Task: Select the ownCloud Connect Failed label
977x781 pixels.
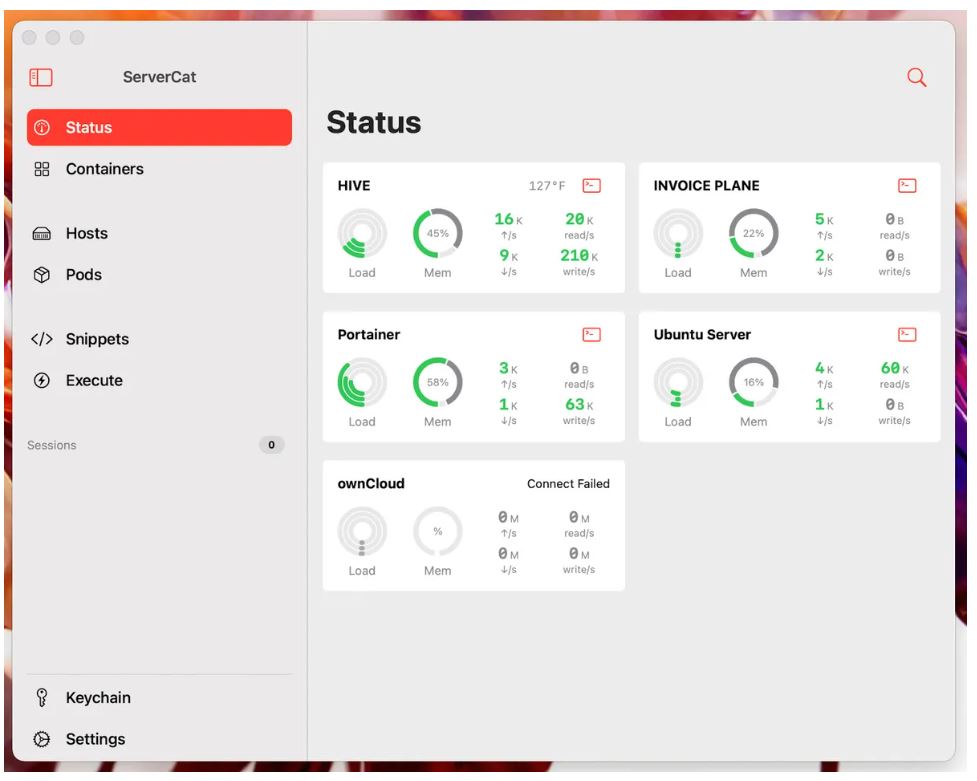Action: [x=568, y=484]
